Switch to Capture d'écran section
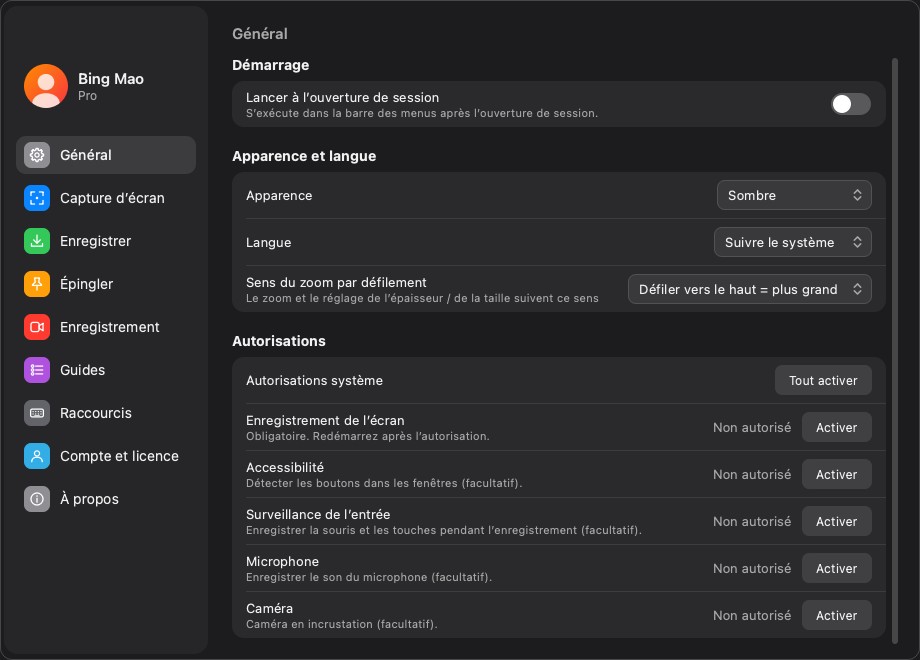This screenshot has height=660, width=920. click(x=112, y=198)
